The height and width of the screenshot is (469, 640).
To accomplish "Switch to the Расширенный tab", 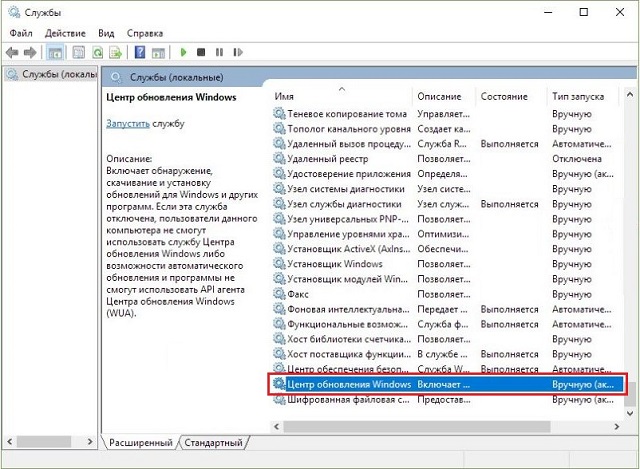I will (140, 442).
